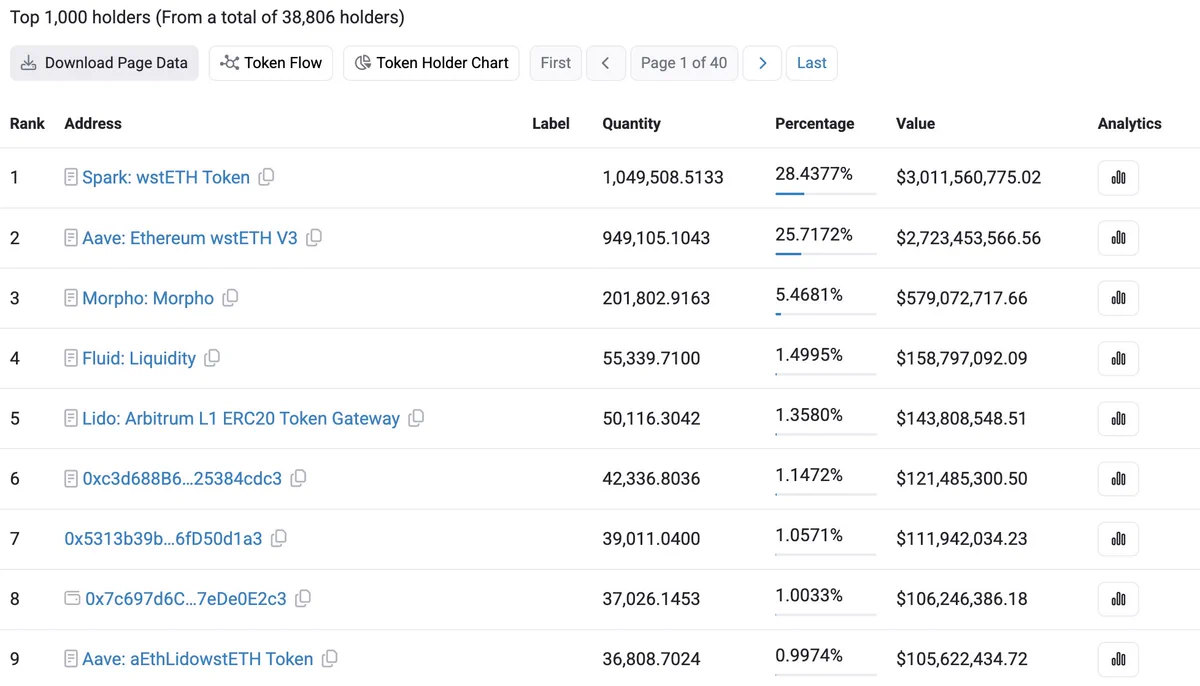Copy the Fluid: Liquidity address
The height and width of the screenshot is (686, 1200).
pyautogui.click(x=212, y=358)
